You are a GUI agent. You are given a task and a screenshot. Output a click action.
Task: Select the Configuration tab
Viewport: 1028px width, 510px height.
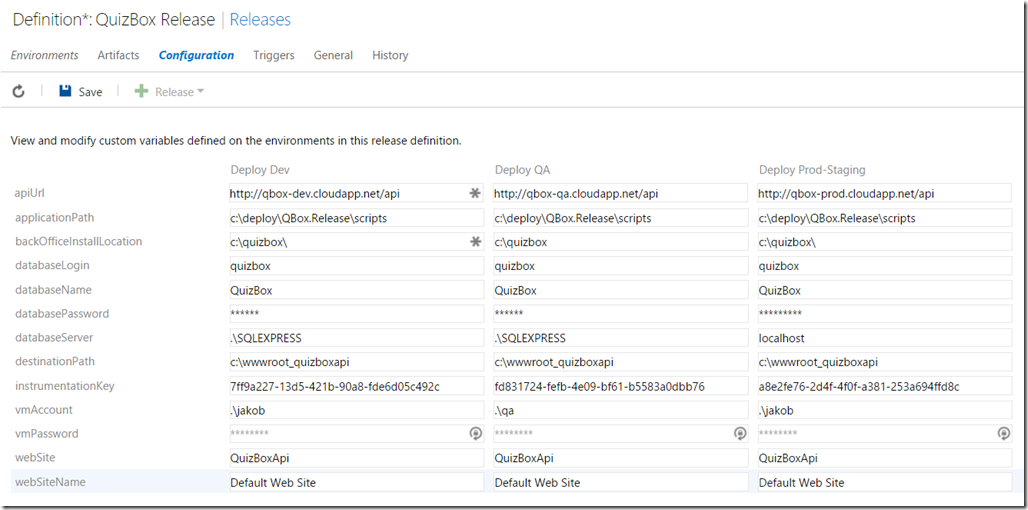click(197, 55)
